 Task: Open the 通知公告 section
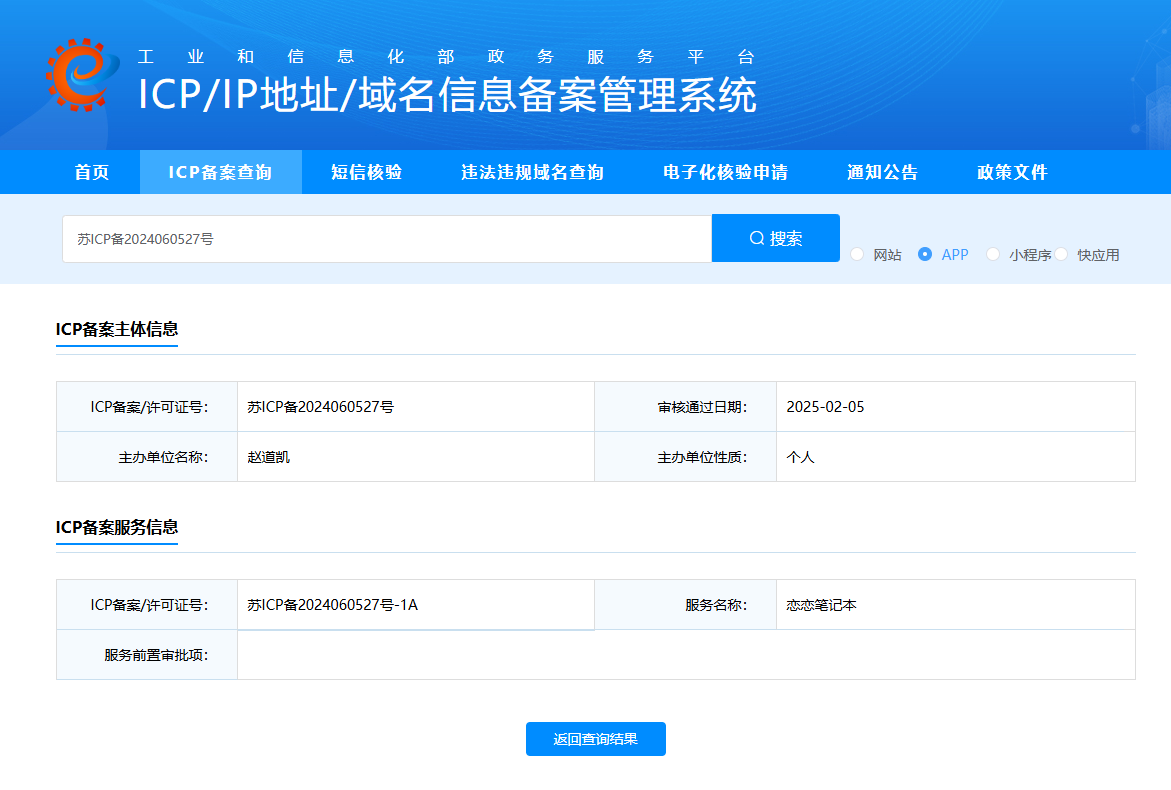[880, 171]
